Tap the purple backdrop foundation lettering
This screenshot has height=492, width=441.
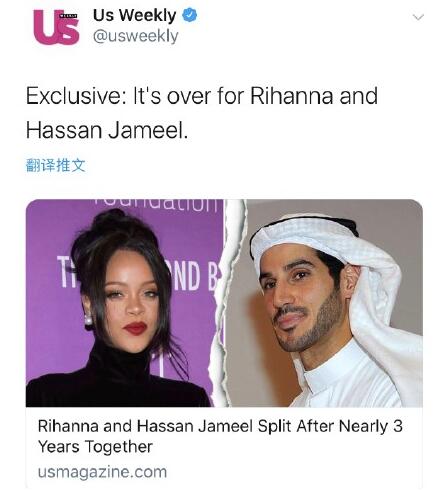[155, 204]
